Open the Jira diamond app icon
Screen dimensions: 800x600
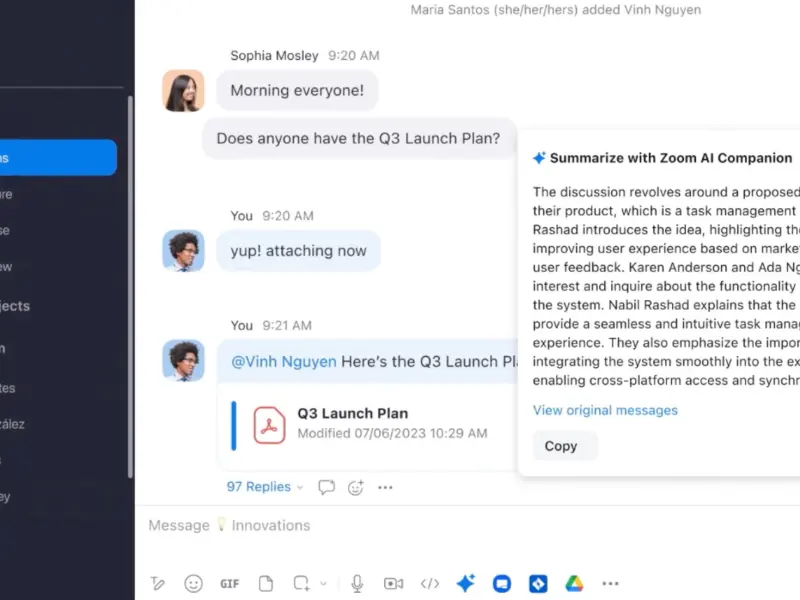(538, 583)
